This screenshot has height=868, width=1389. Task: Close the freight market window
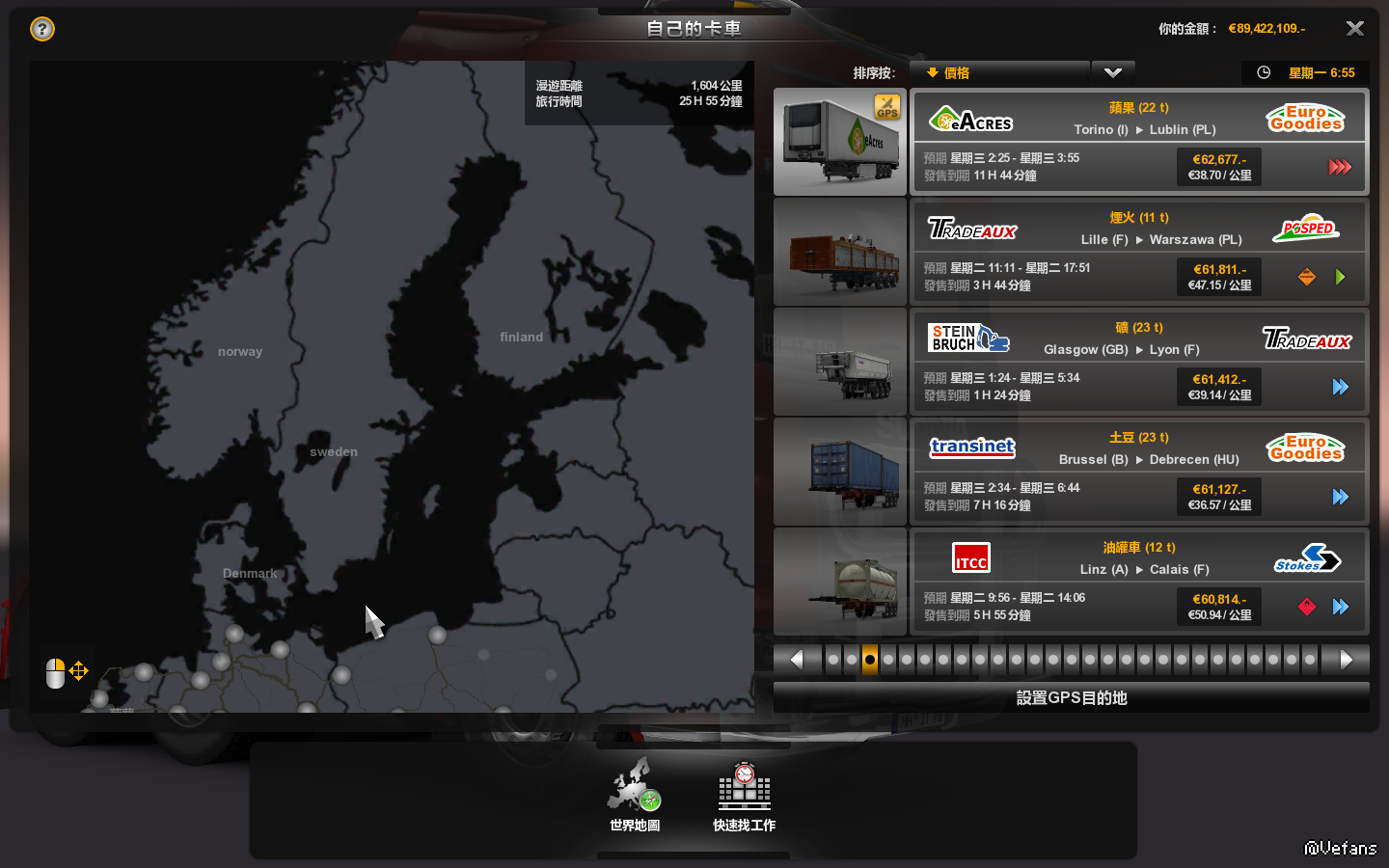1355,29
